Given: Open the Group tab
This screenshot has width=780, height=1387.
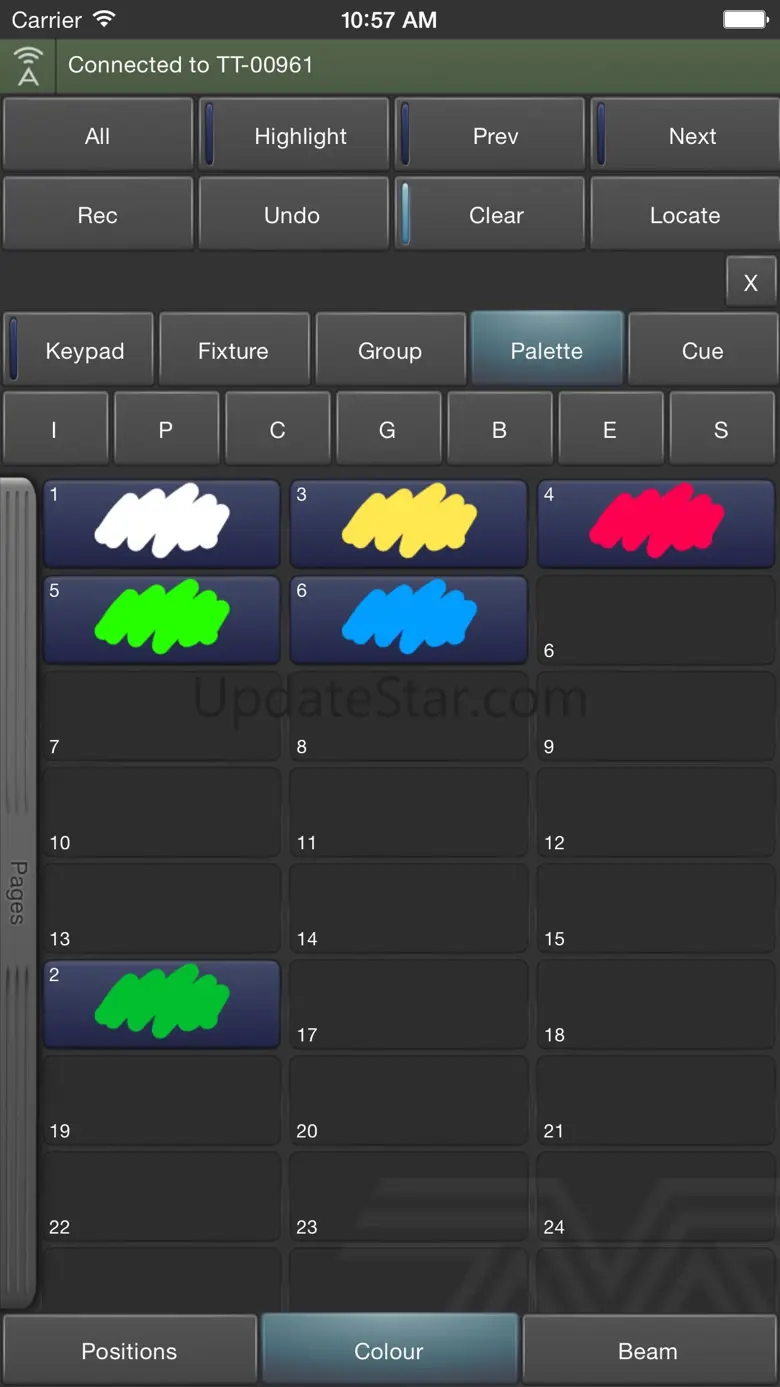Looking at the screenshot, I should point(390,351).
